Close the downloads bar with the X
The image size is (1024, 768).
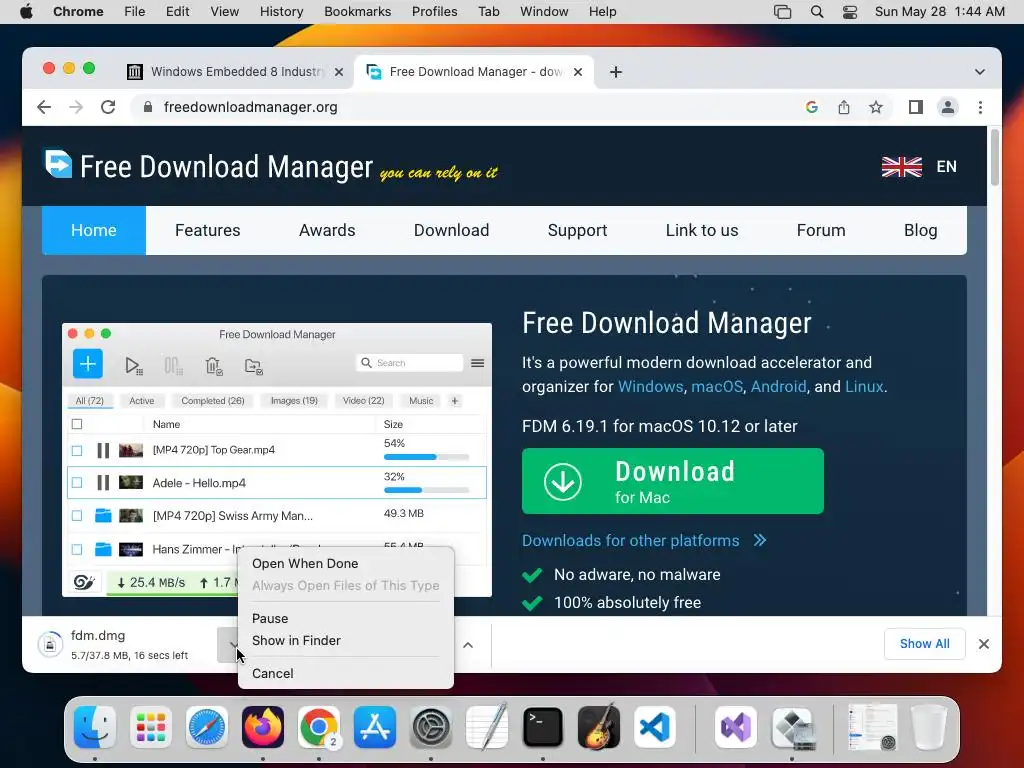click(984, 644)
